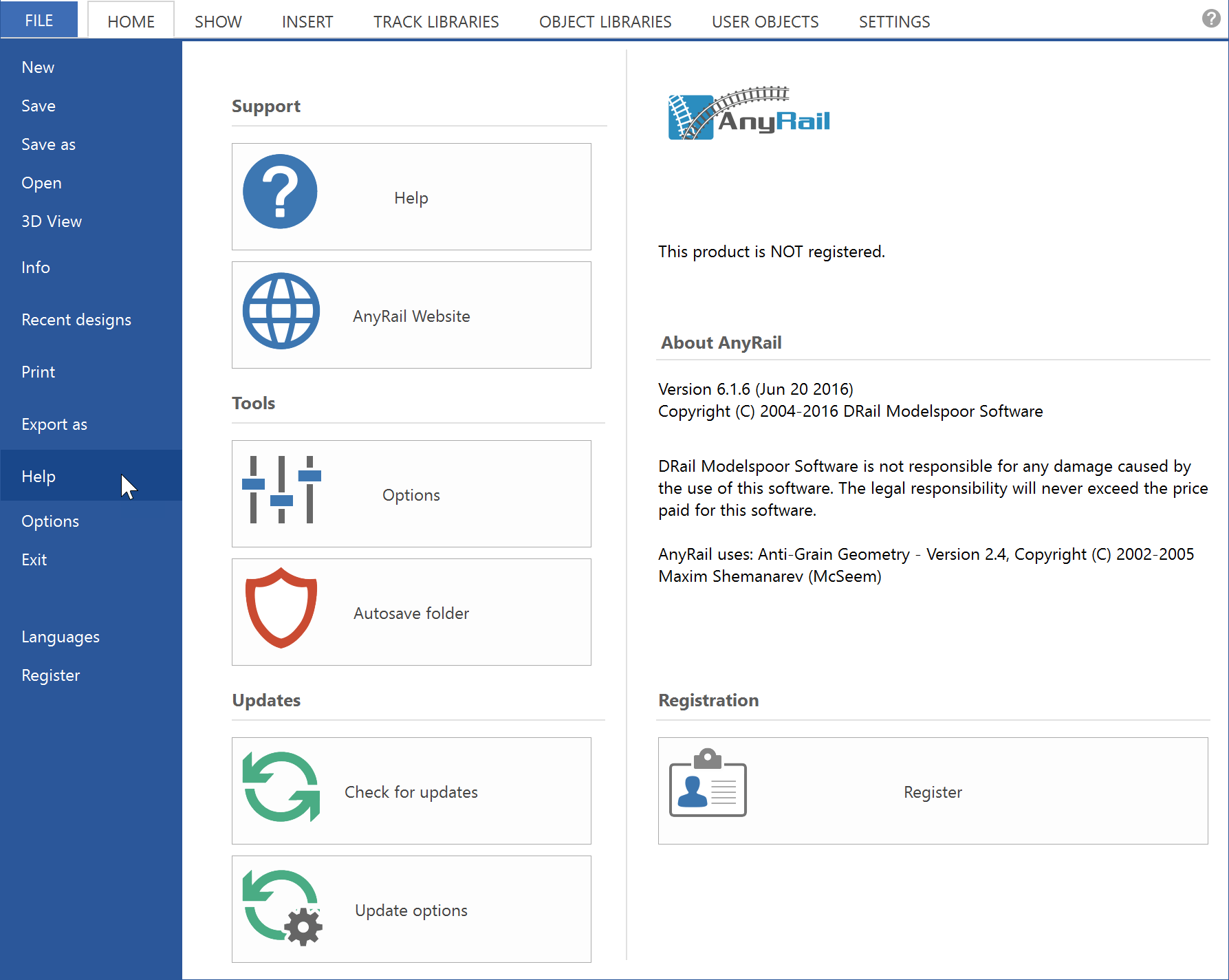Click the Help button label under Support

[x=411, y=198]
